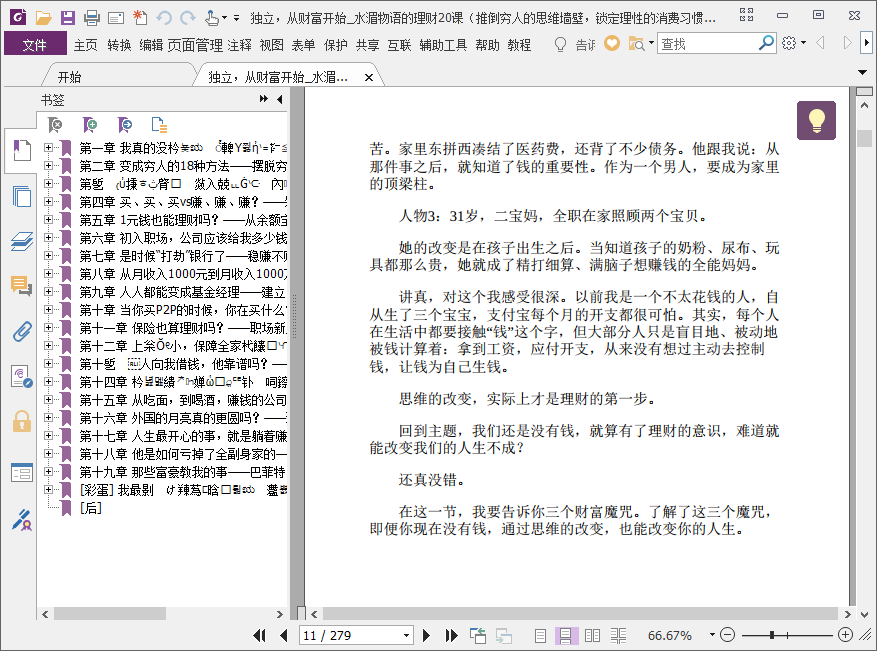
Task: Click the undo arrow in the toolbar
Action: click(163, 18)
